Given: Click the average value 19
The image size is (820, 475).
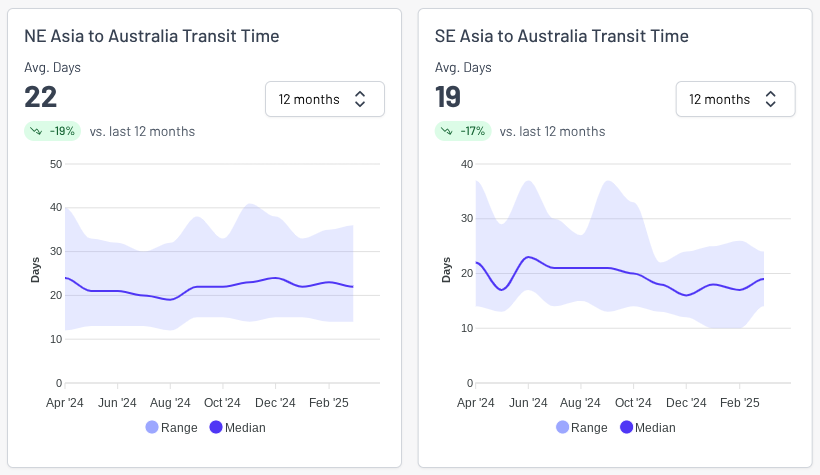Looking at the screenshot, I should pos(448,97).
